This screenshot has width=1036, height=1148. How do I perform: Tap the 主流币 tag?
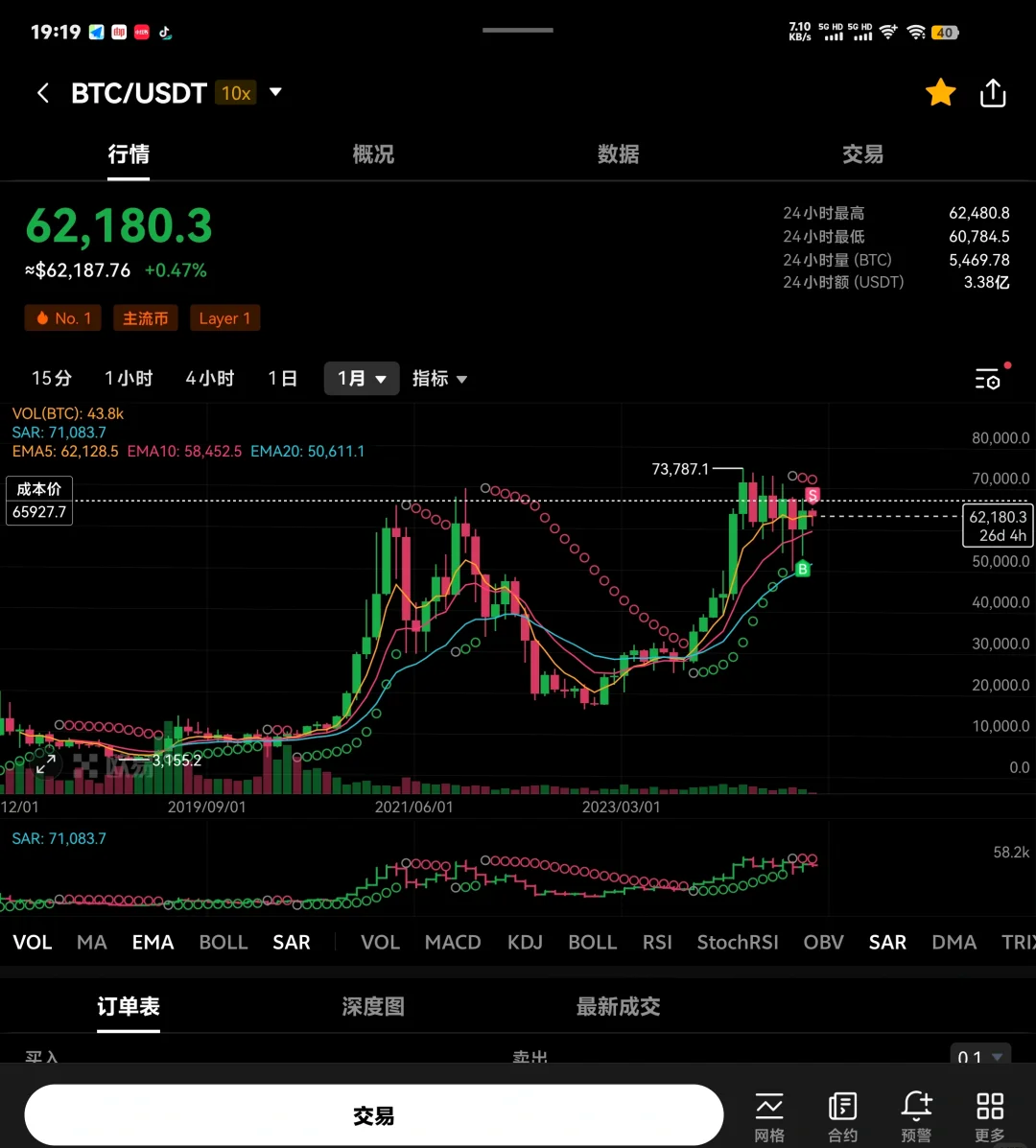(146, 318)
